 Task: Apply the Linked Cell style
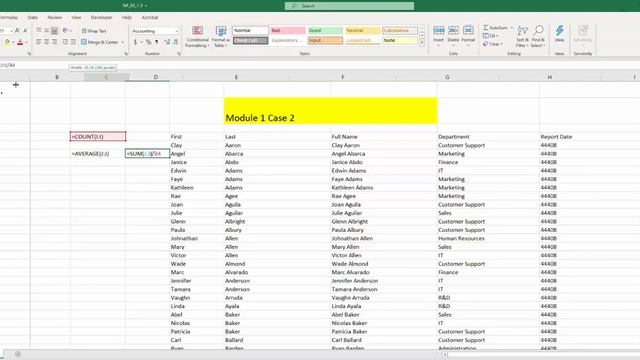(362, 40)
